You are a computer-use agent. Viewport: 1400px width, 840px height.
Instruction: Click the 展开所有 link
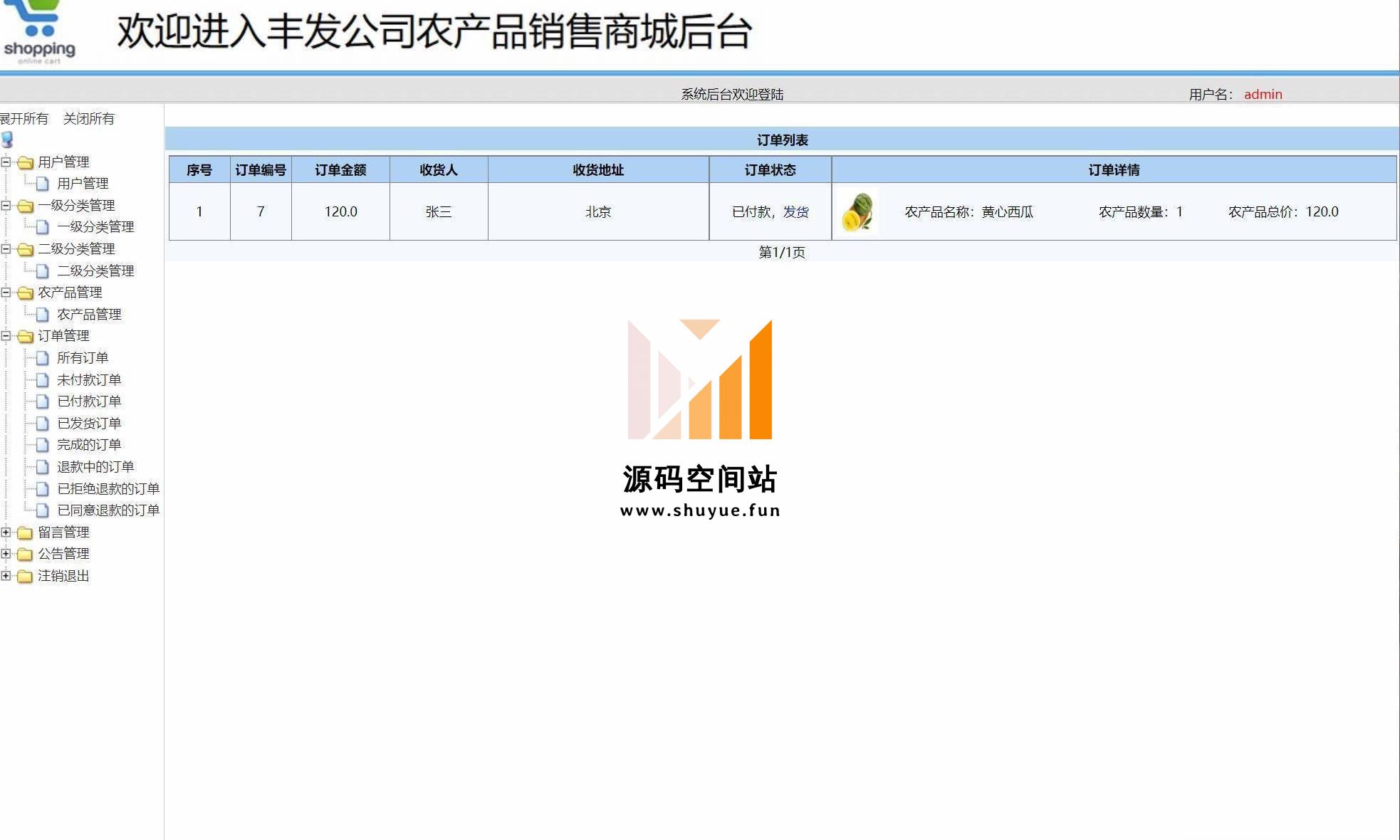(23, 118)
